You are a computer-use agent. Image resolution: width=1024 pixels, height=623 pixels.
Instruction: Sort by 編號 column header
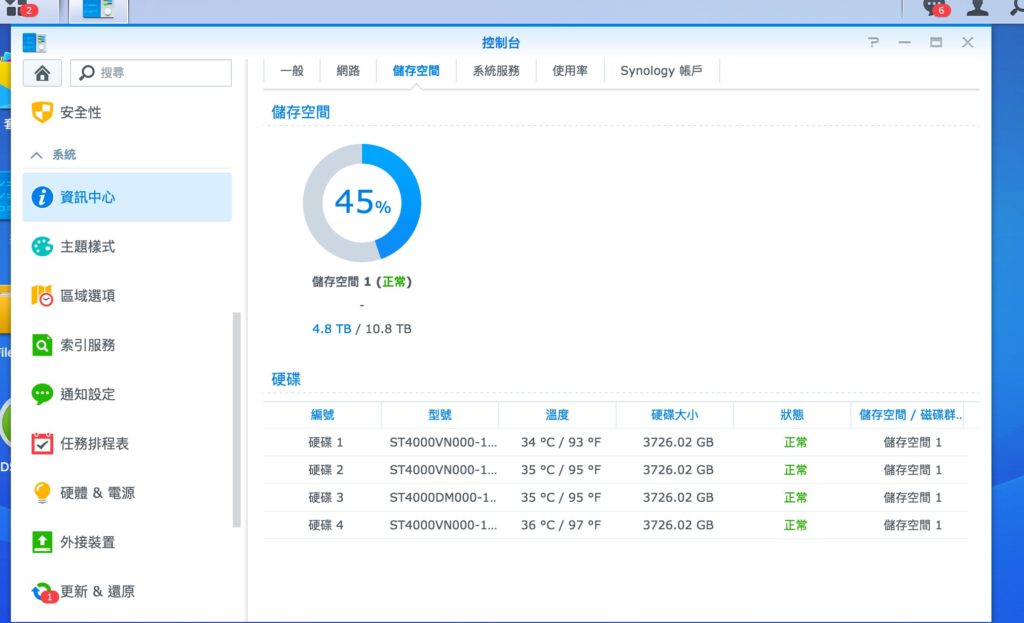[x=323, y=415]
